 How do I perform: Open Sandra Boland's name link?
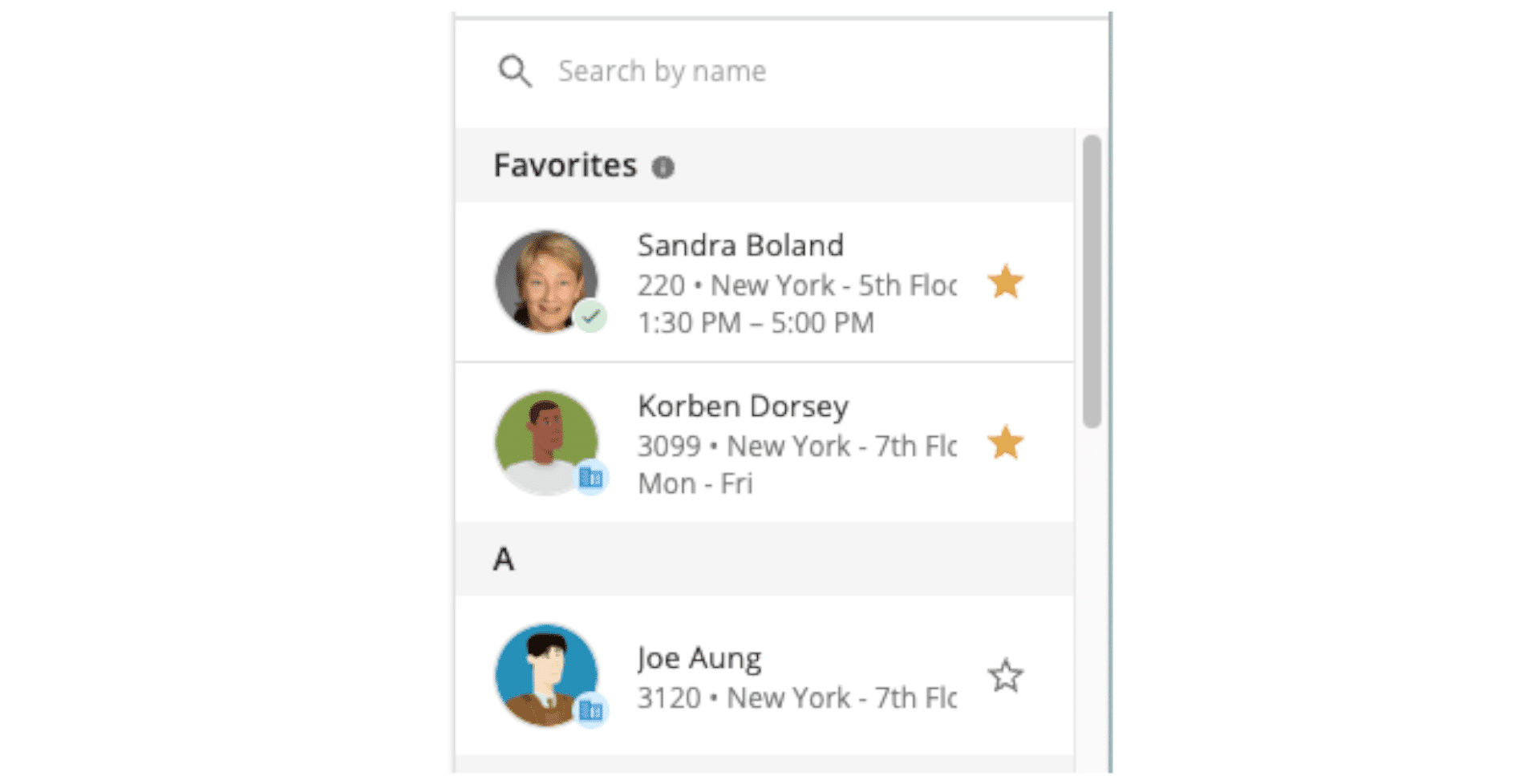(x=740, y=245)
